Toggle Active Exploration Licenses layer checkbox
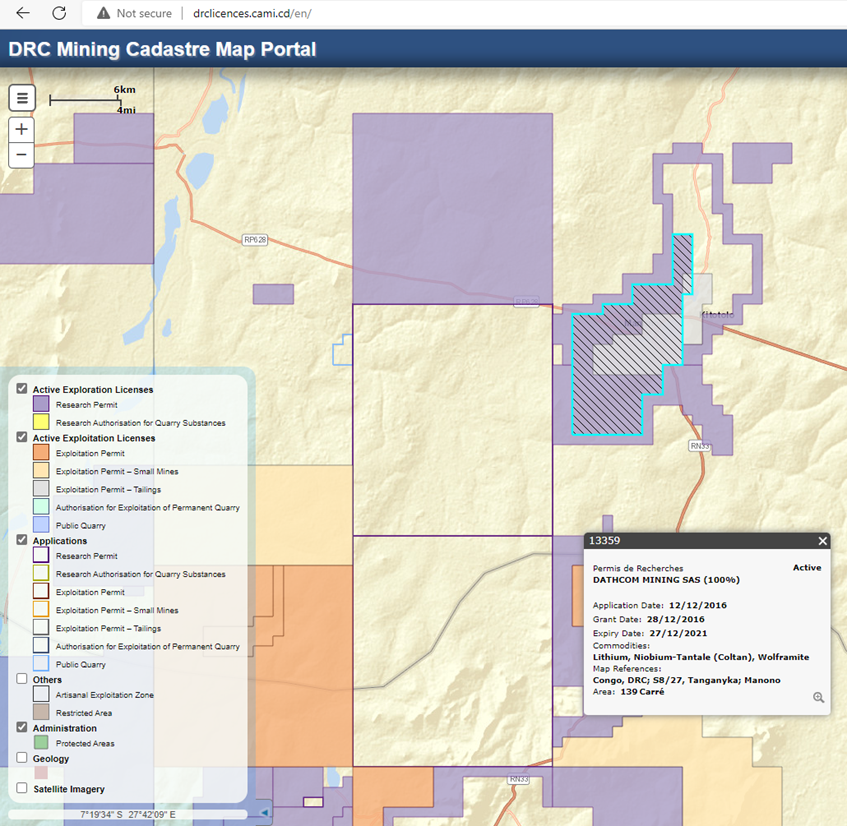847x826 pixels. click(22, 388)
